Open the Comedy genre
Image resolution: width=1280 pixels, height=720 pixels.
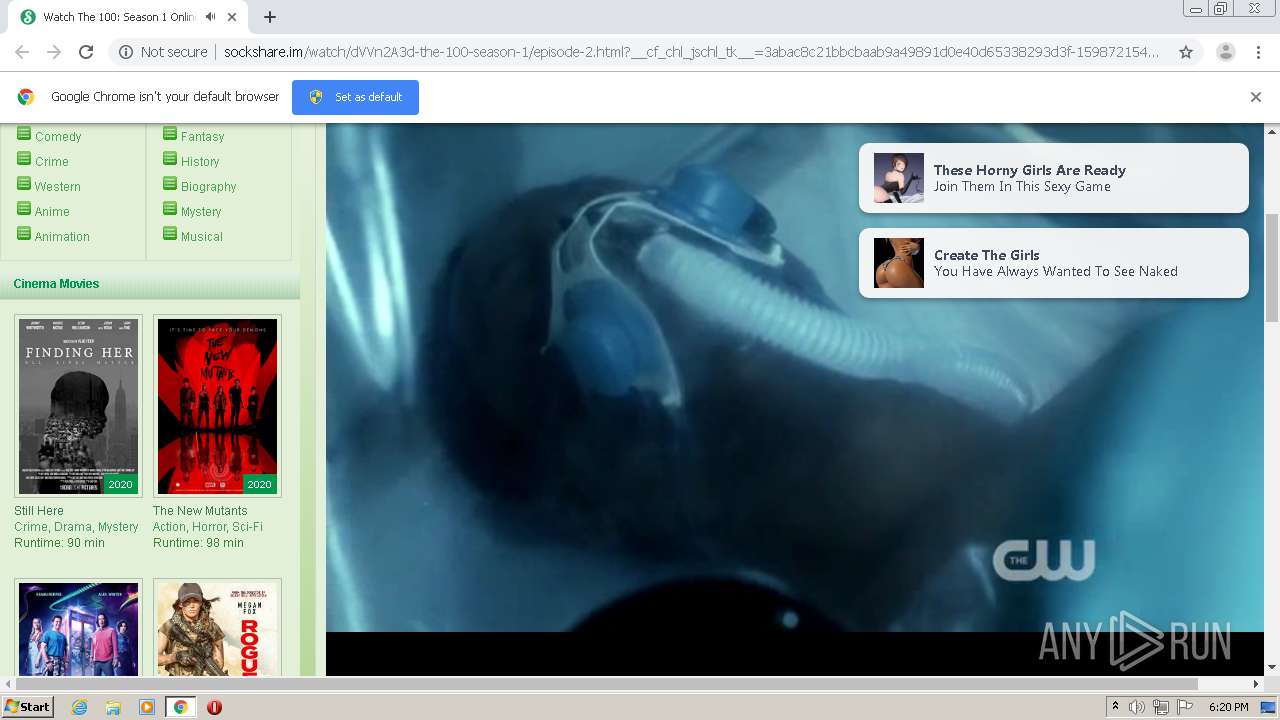coord(58,137)
